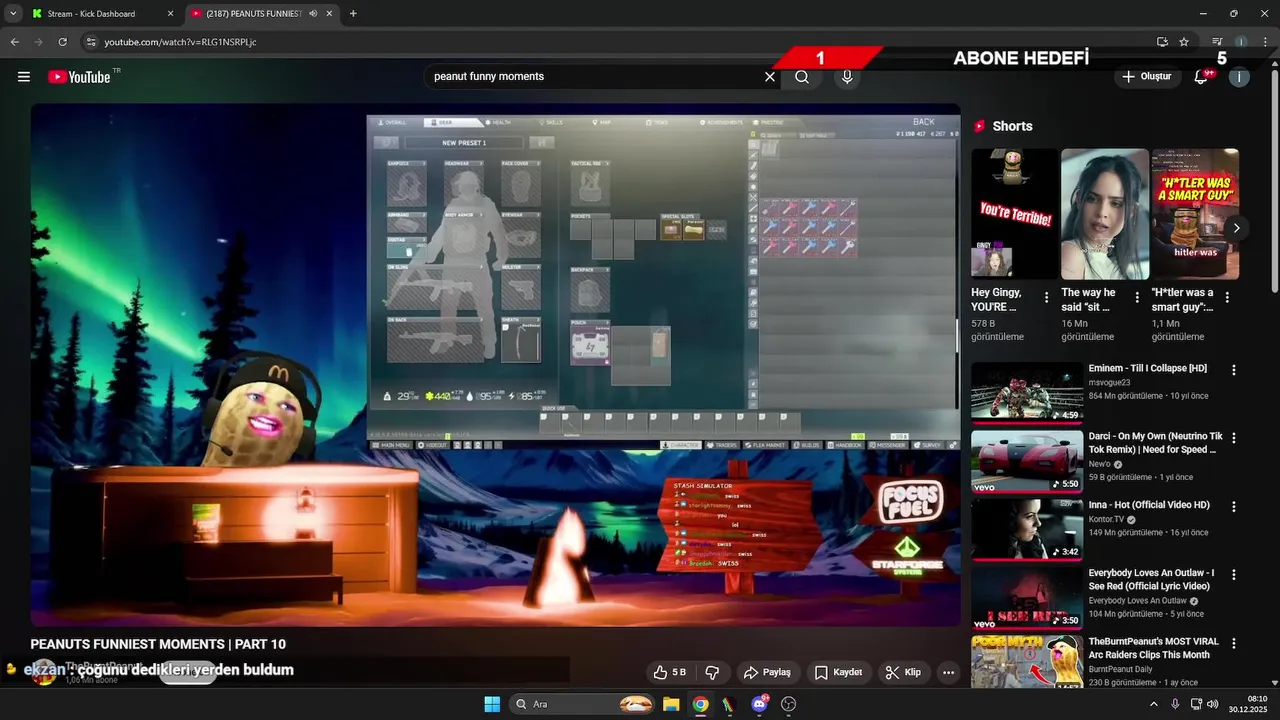
Task: Mute the YouTube tab via speaker icon
Action: pyautogui.click(x=313, y=14)
